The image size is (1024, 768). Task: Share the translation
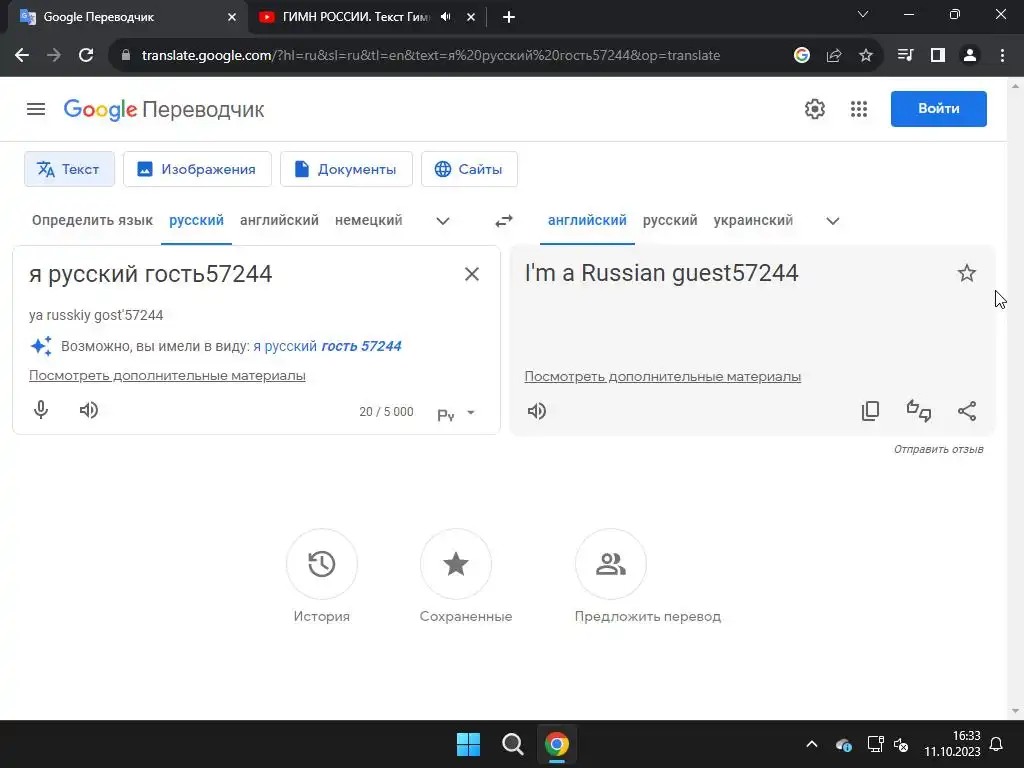[967, 411]
